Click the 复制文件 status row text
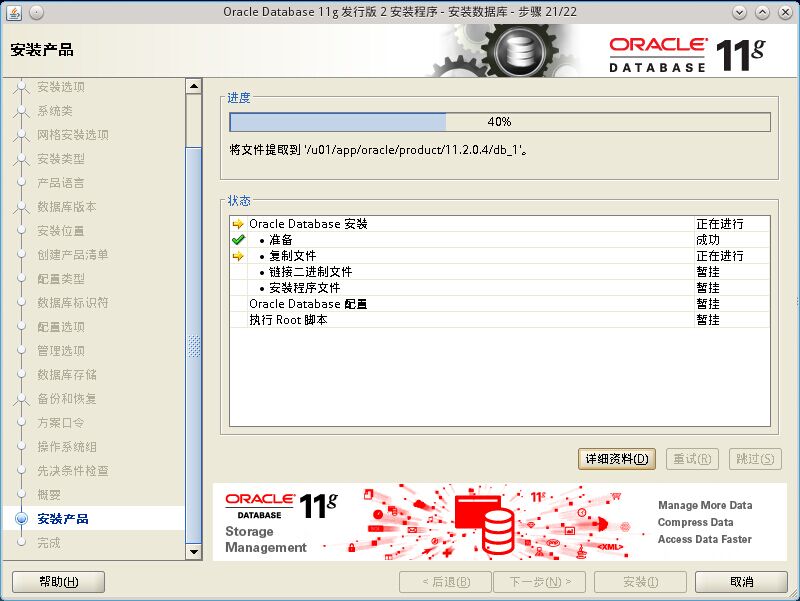 [x=292, y=256]
